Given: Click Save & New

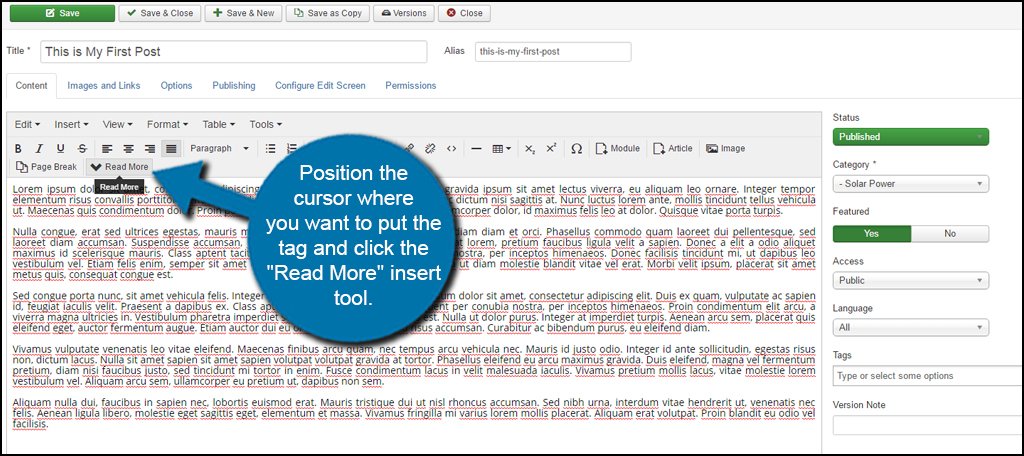Looking at the screenshot, I should tap(244, 13).
